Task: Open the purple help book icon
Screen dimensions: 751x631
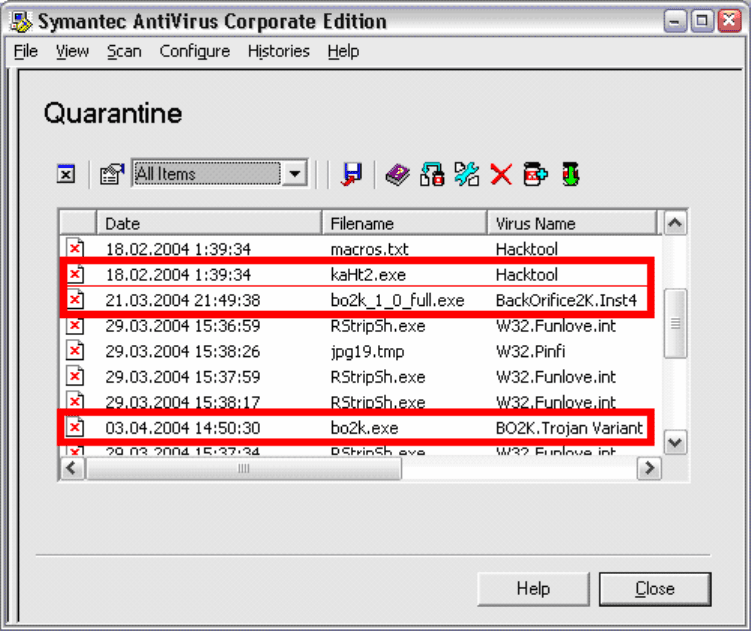Action: [x=398, y=174]
